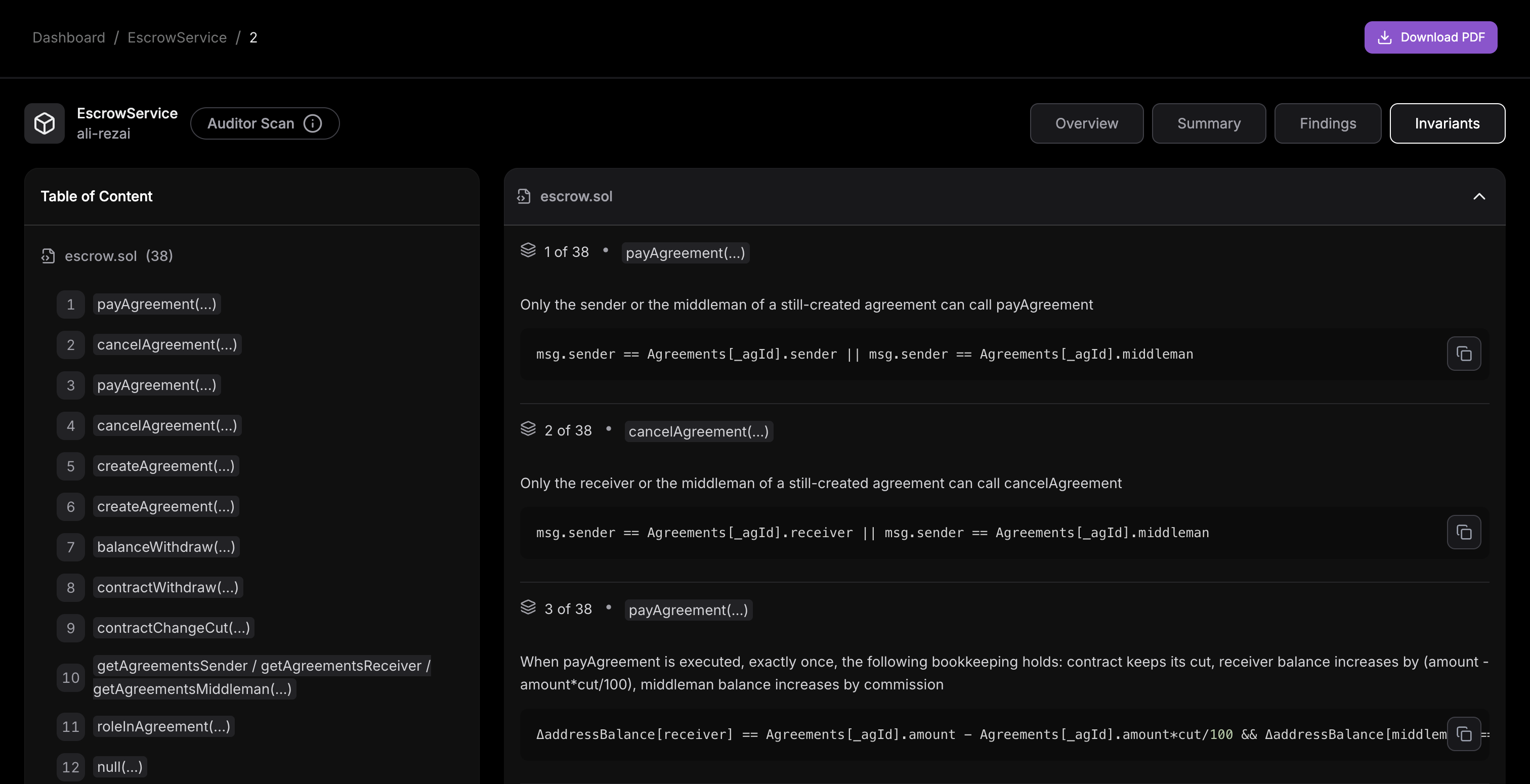Click the file icon beside escrow.sol in Table of Content
This screenshot has width=1530, height=784.
pyautogui.click(x=49, y=256)
